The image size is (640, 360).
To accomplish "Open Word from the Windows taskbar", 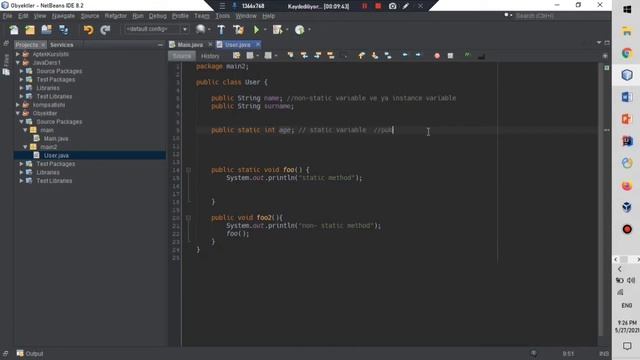I will pyautogui.click(x=627, y=97).
